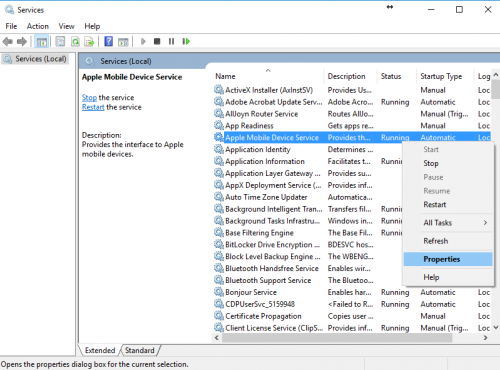
Task: Open the Action menu
Action: (x=38, y=26)
